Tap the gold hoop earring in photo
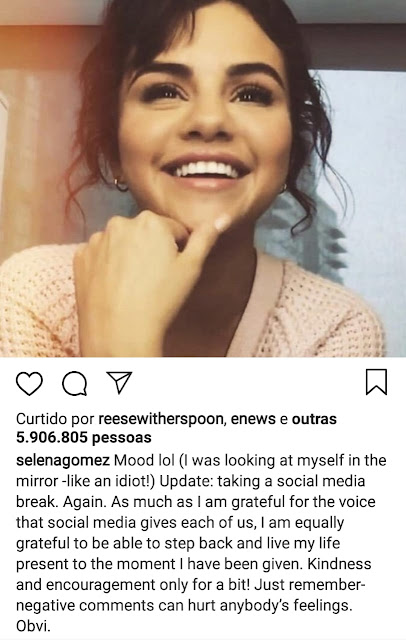The width and height of the screenshot is (406, 640). pyautogui.click(x=121, y=184)
